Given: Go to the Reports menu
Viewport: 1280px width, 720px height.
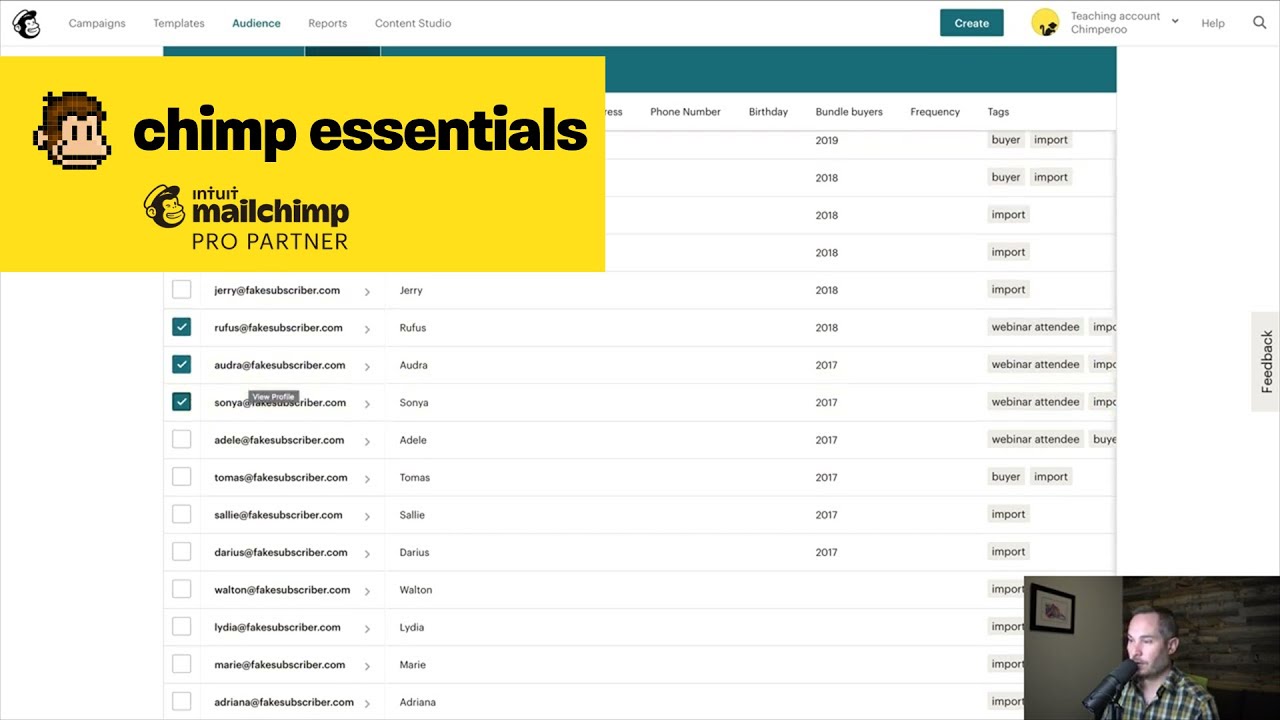Looking at the screenshot, I should [x=328, y=23].
